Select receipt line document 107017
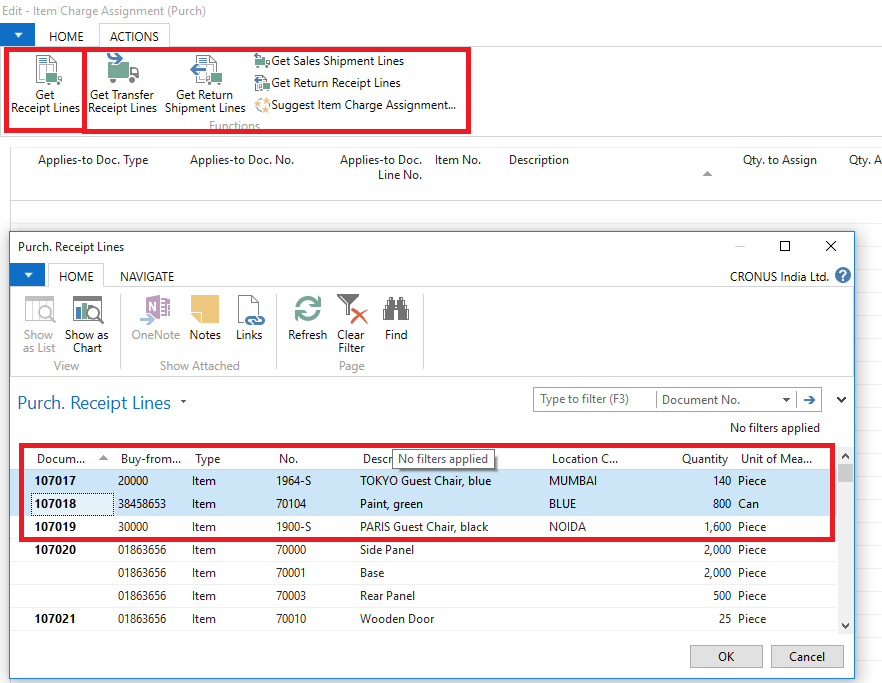 coord(55,481)
